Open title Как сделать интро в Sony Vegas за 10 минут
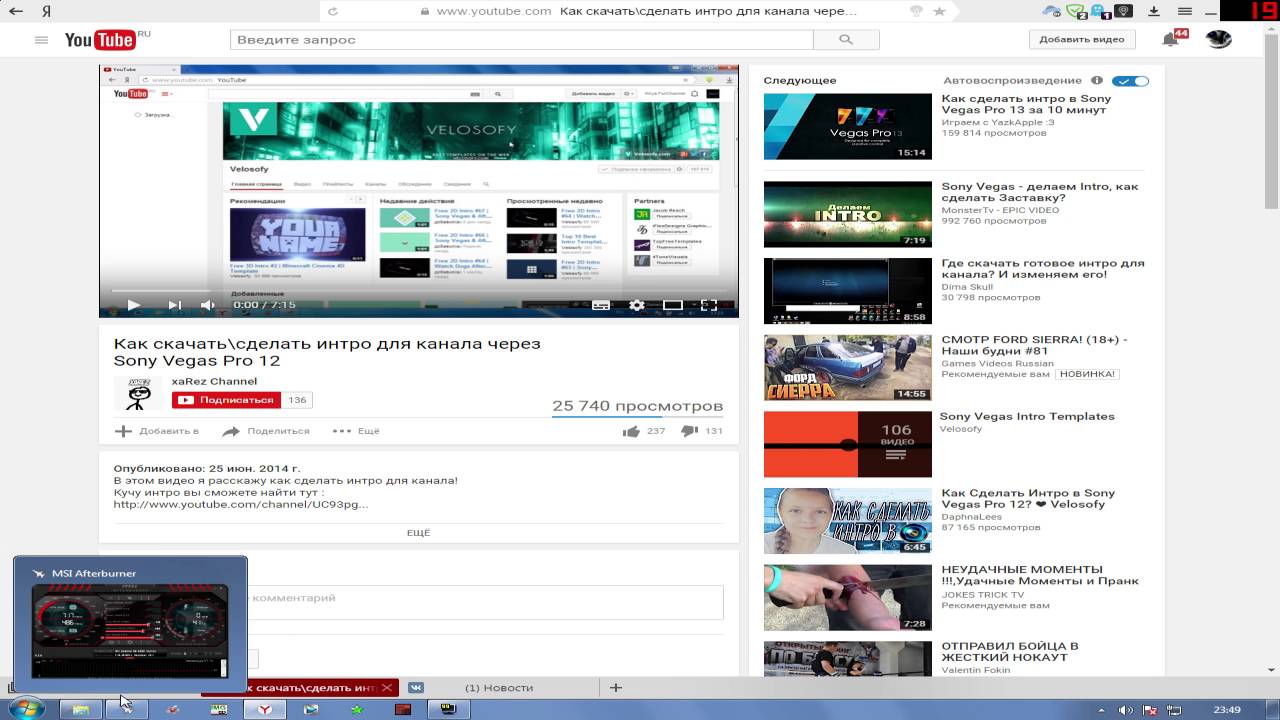 click(x=1026, y=105)
